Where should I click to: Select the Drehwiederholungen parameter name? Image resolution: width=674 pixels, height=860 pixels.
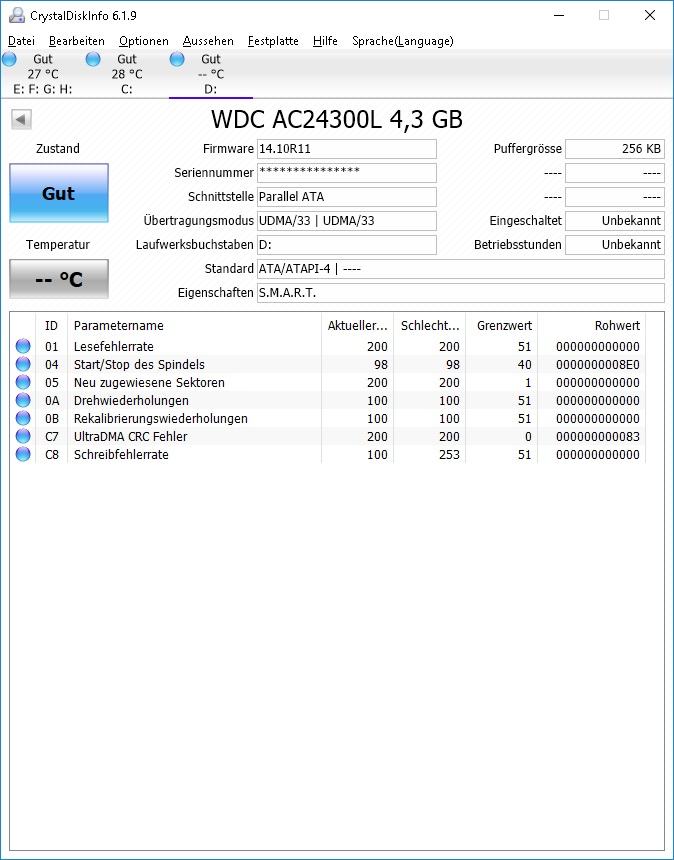tap(132, 401)
